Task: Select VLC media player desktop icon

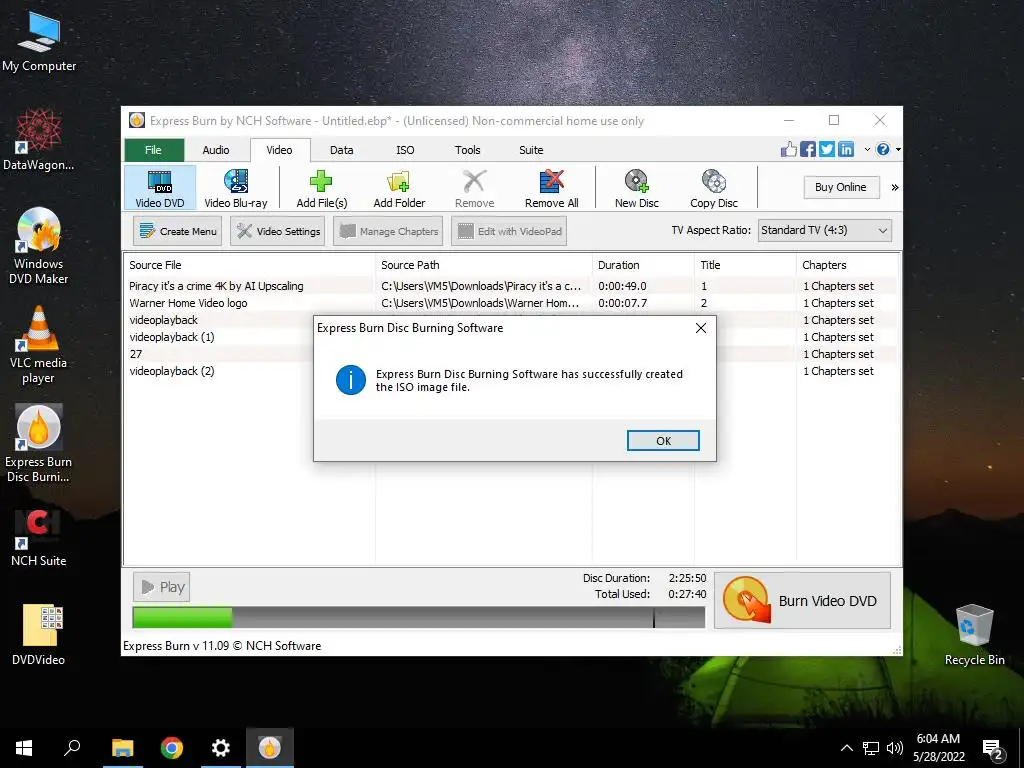Action: (x=39, y=345)
